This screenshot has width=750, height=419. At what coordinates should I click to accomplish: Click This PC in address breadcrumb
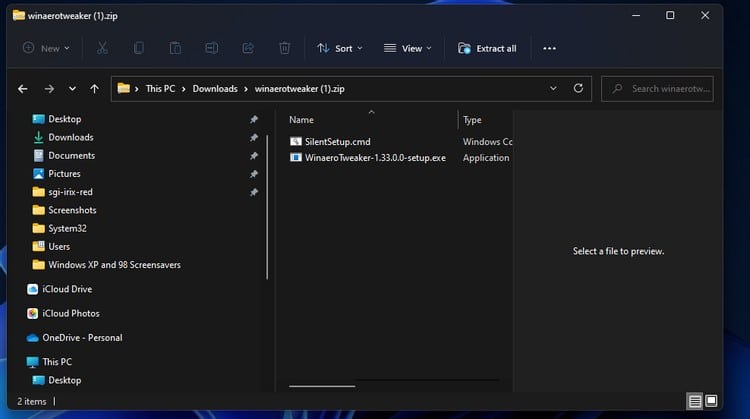point(160,89)
